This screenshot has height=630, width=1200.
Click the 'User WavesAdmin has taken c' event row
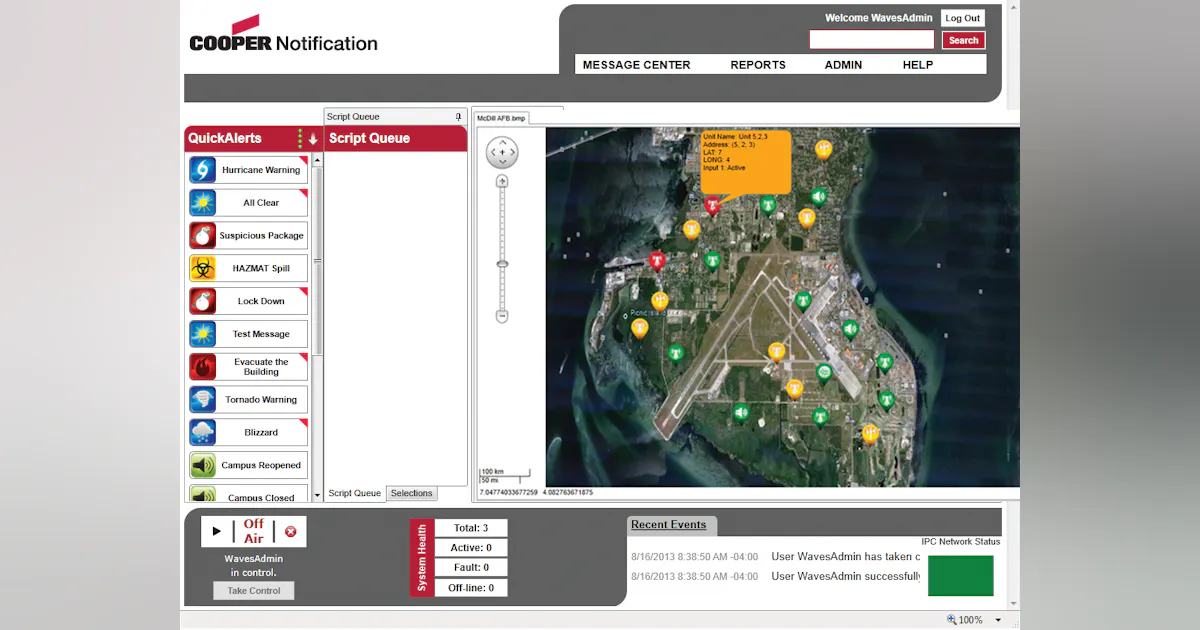(775, 557)
